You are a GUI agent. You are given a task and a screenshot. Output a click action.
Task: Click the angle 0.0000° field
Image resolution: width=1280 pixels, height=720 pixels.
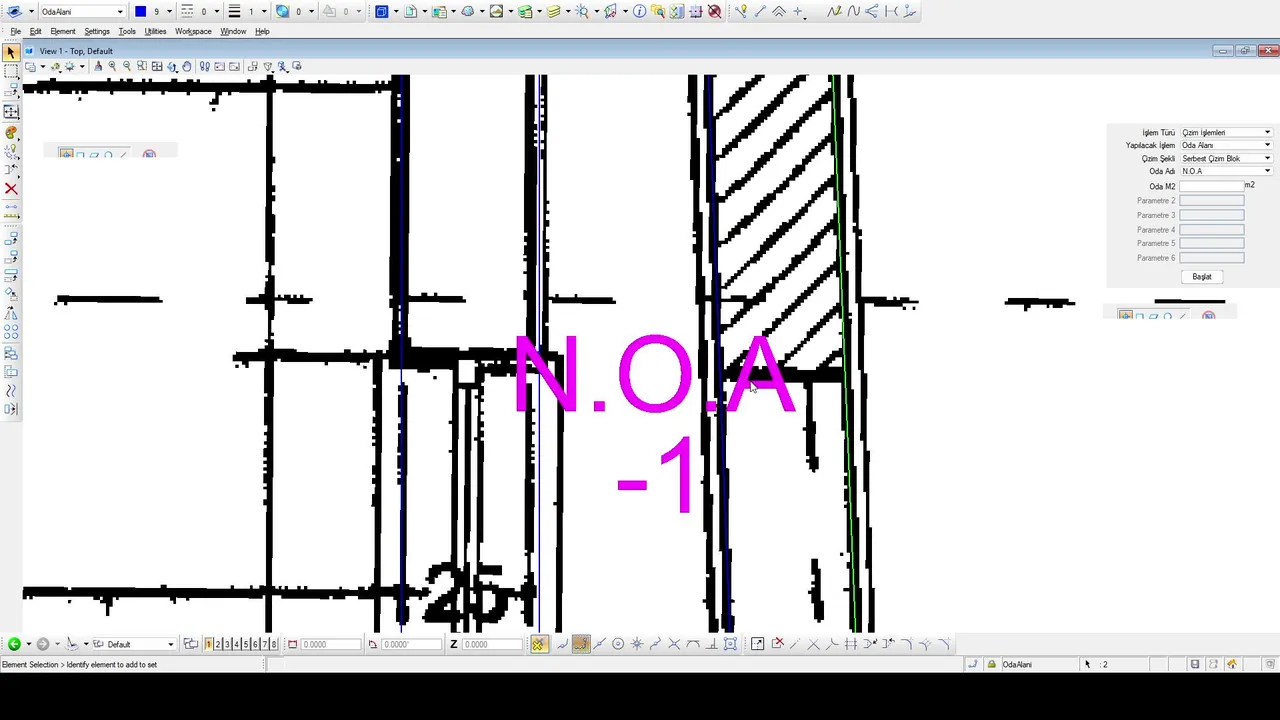pos(411,644)
